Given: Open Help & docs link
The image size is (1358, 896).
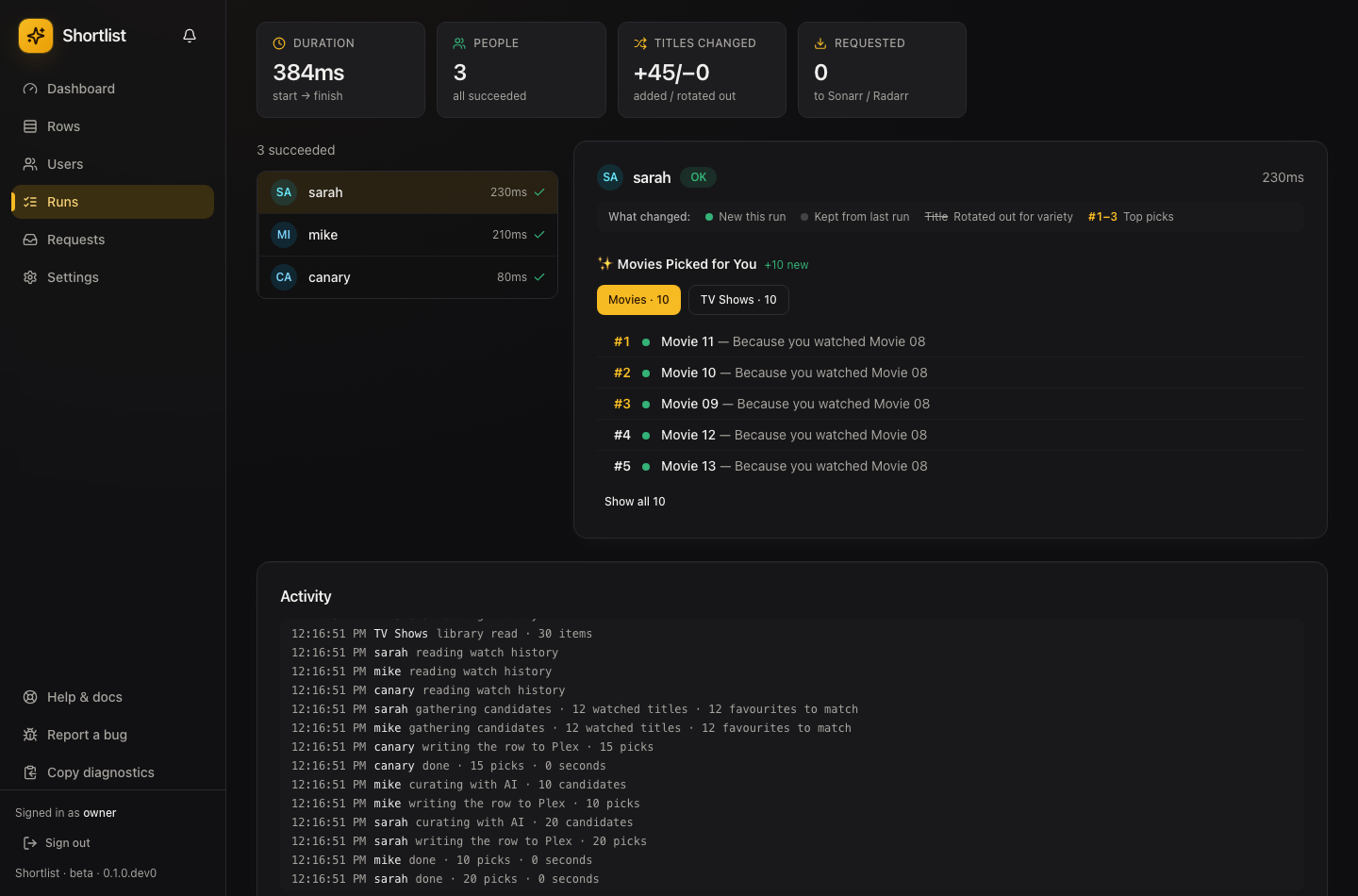Looking at the screenshot, I should pos(113,697).
